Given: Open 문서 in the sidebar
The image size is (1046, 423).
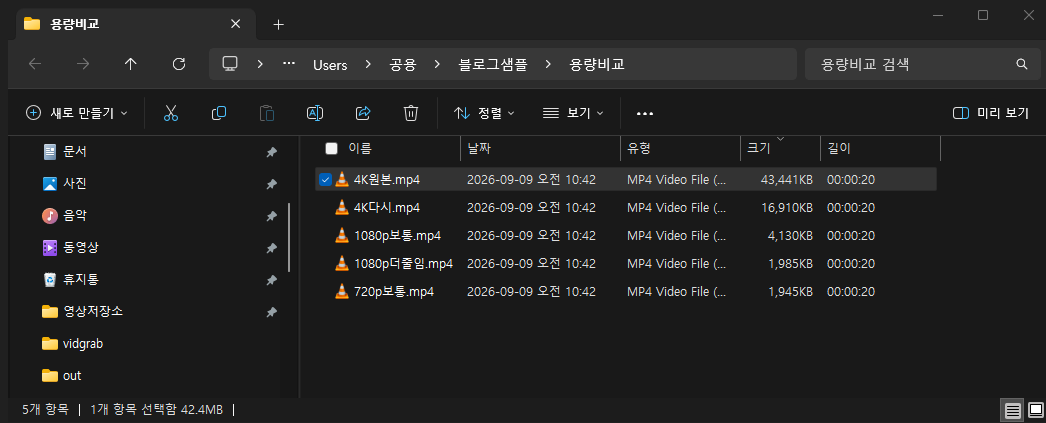Looking at the screenshot, I should pyautogui.click(x=75, y=152).
